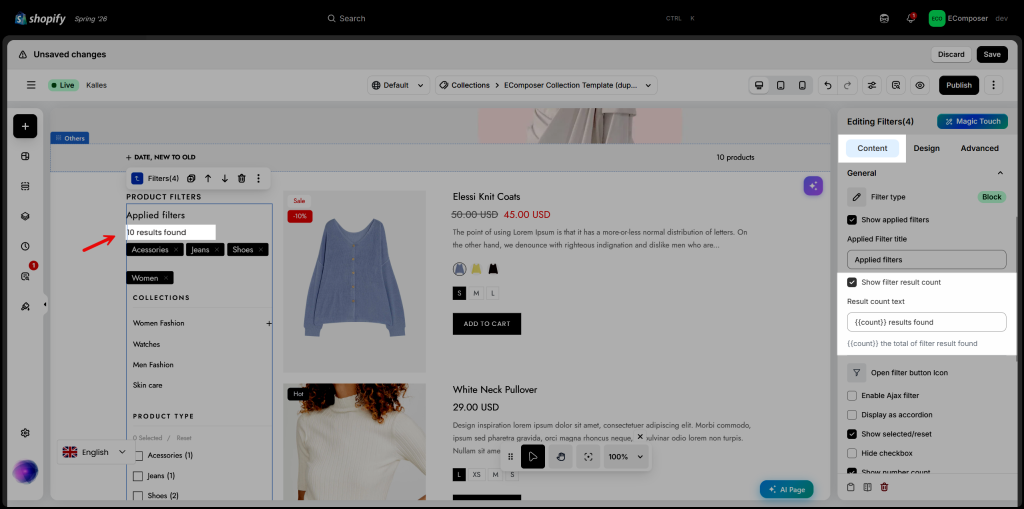Viewport: 1024px width, 509px height.
Task: Click the Save button
Action: (x=992, y=54)
